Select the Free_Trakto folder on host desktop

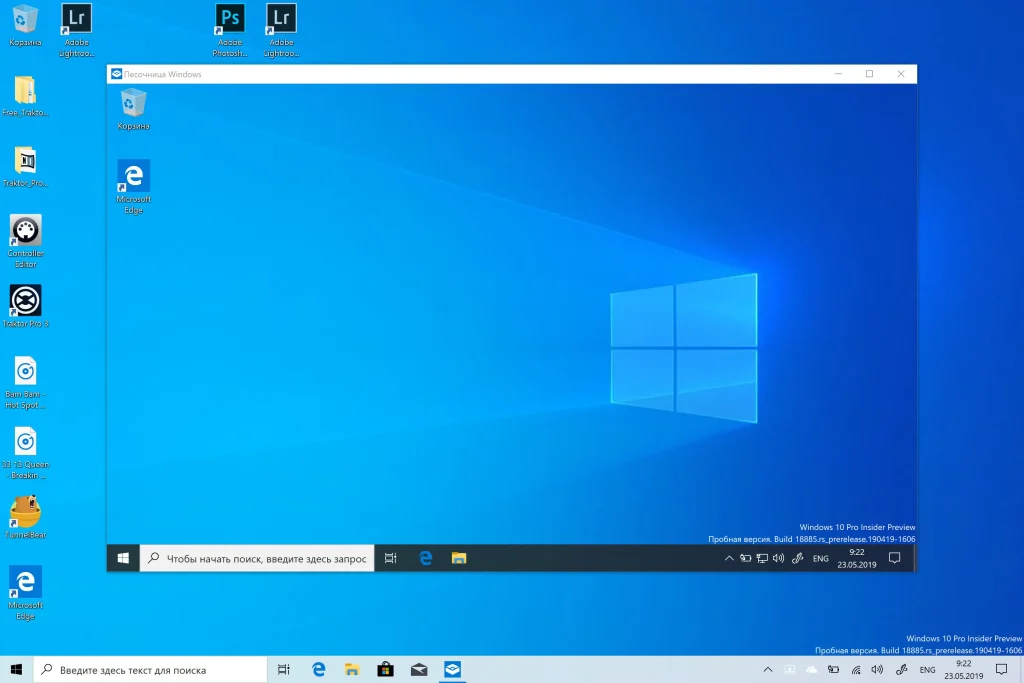click(26, 91)
